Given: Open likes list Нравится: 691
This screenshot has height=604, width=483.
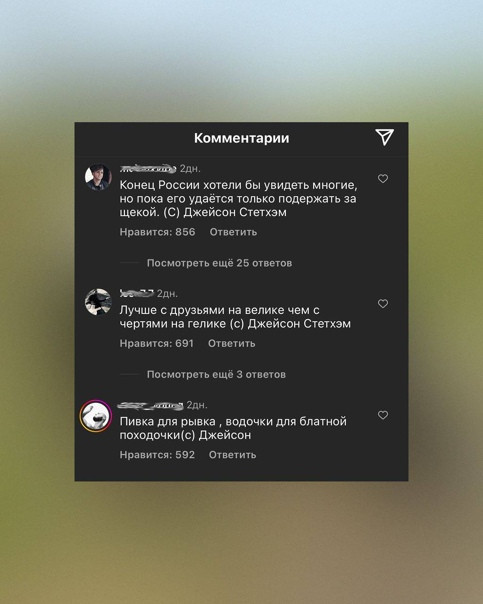Looking at the screenshot, I should (x=156, y=343).
